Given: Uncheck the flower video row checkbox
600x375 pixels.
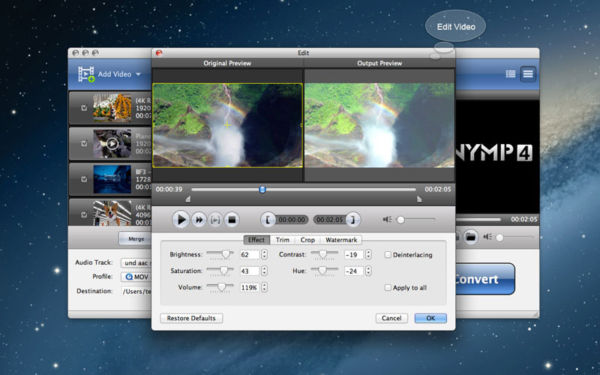Looking at the screenshot, I should (84, 108).
